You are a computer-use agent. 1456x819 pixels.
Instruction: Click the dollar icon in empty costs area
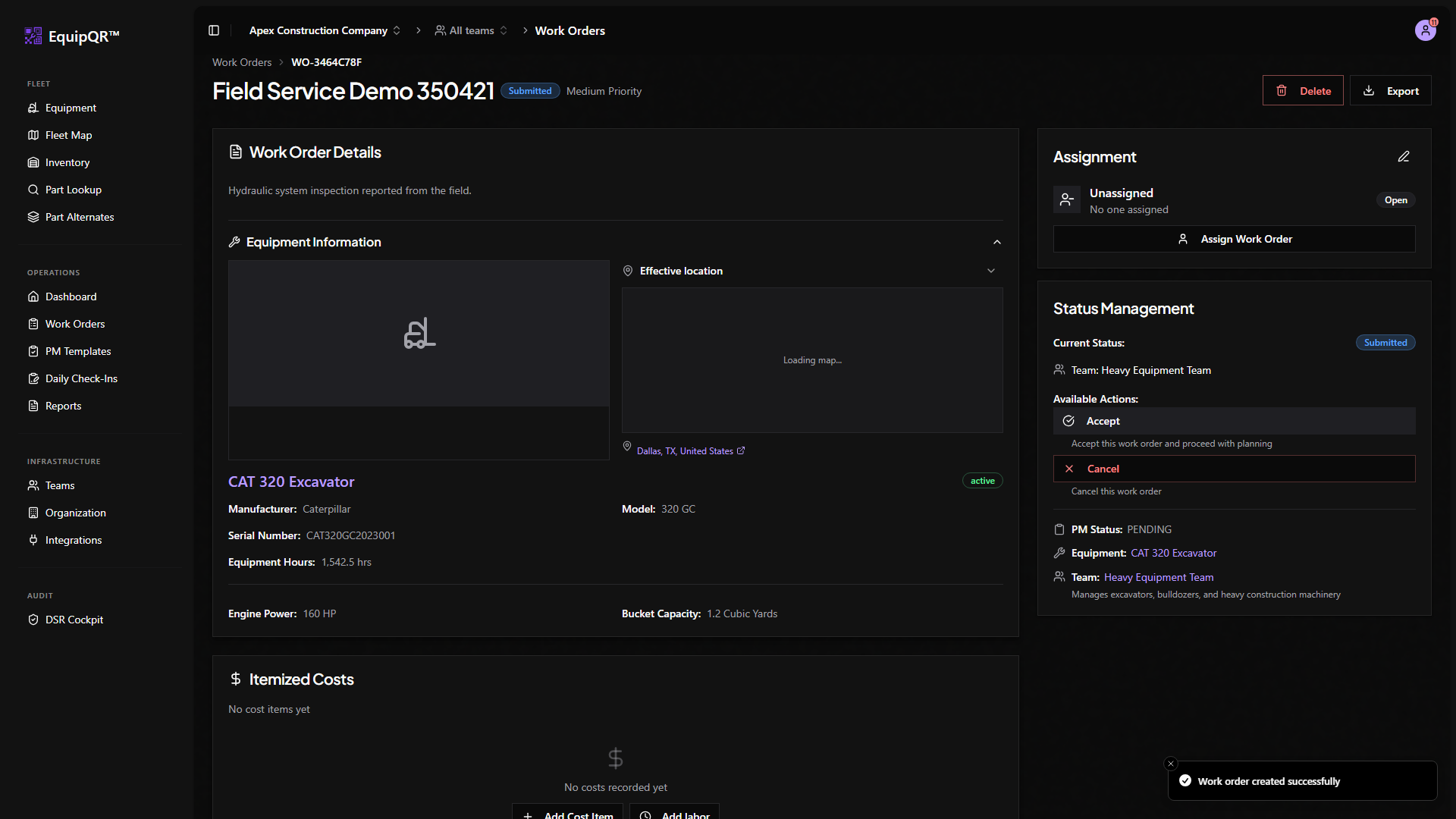pos(615,758)
